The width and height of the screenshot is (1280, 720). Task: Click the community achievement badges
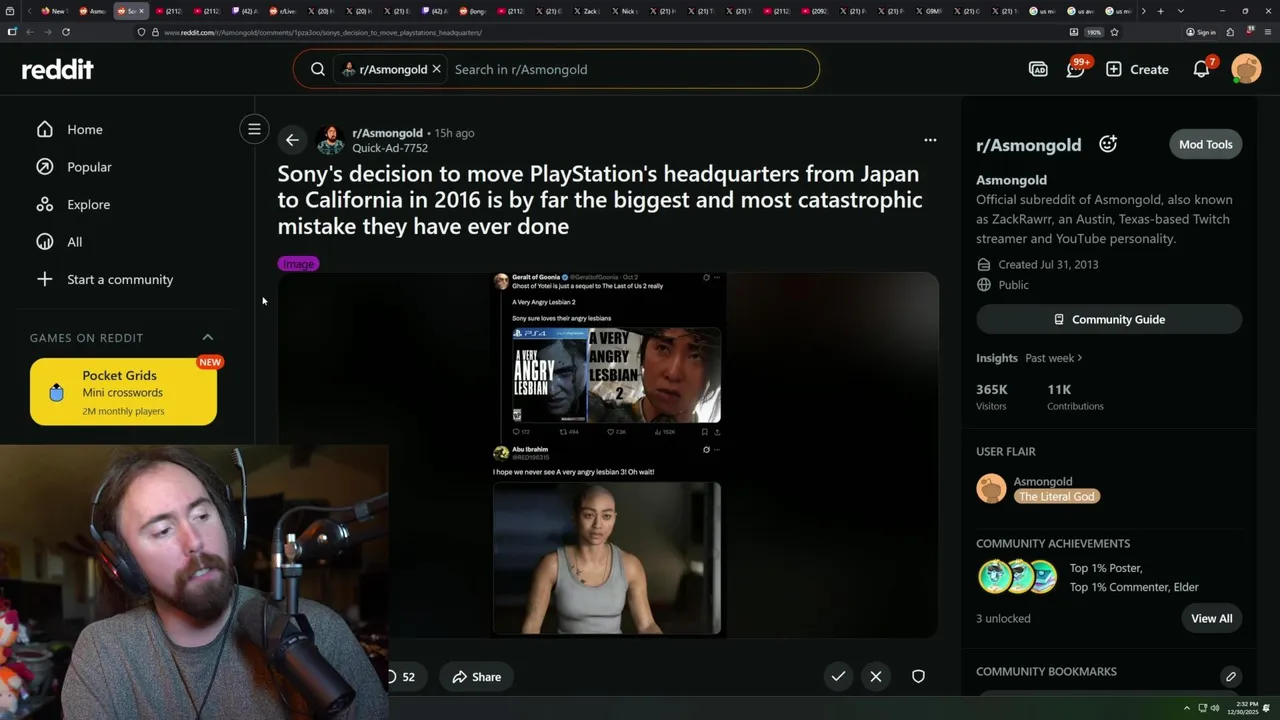(1017, 577)
